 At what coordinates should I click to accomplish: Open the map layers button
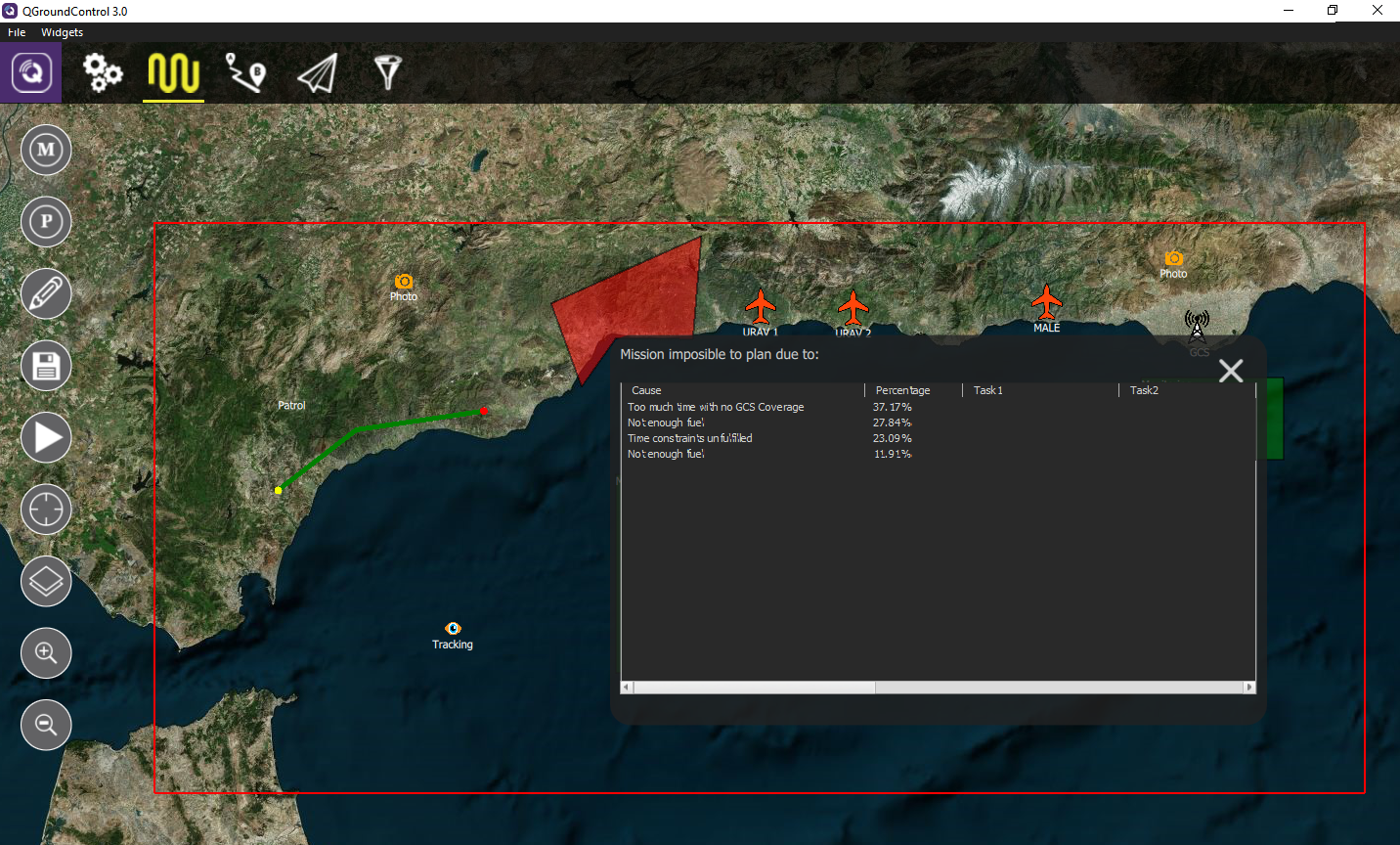tap(46, 581)
